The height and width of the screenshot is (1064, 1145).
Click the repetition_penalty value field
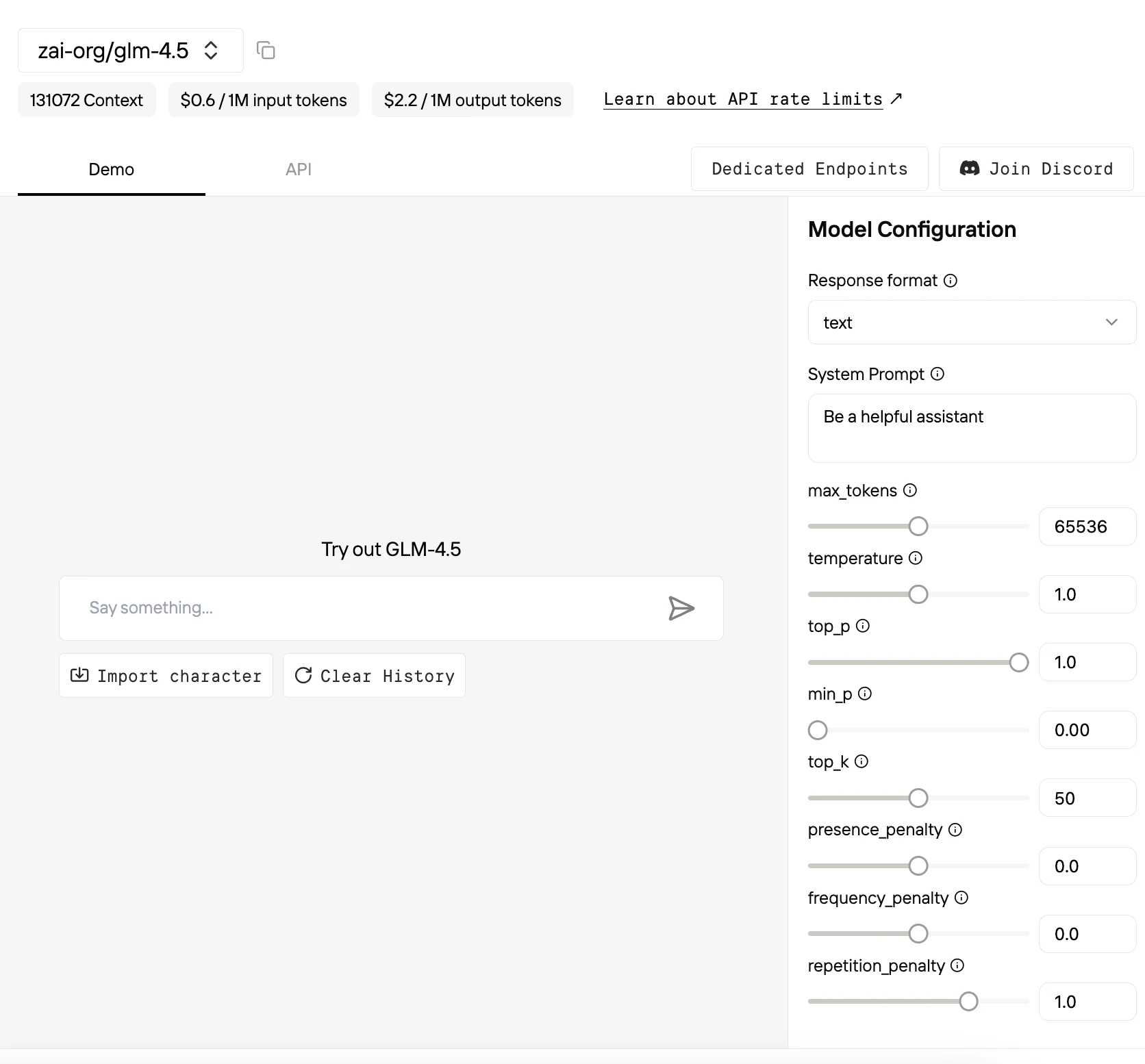(x=1087, y=1002)
